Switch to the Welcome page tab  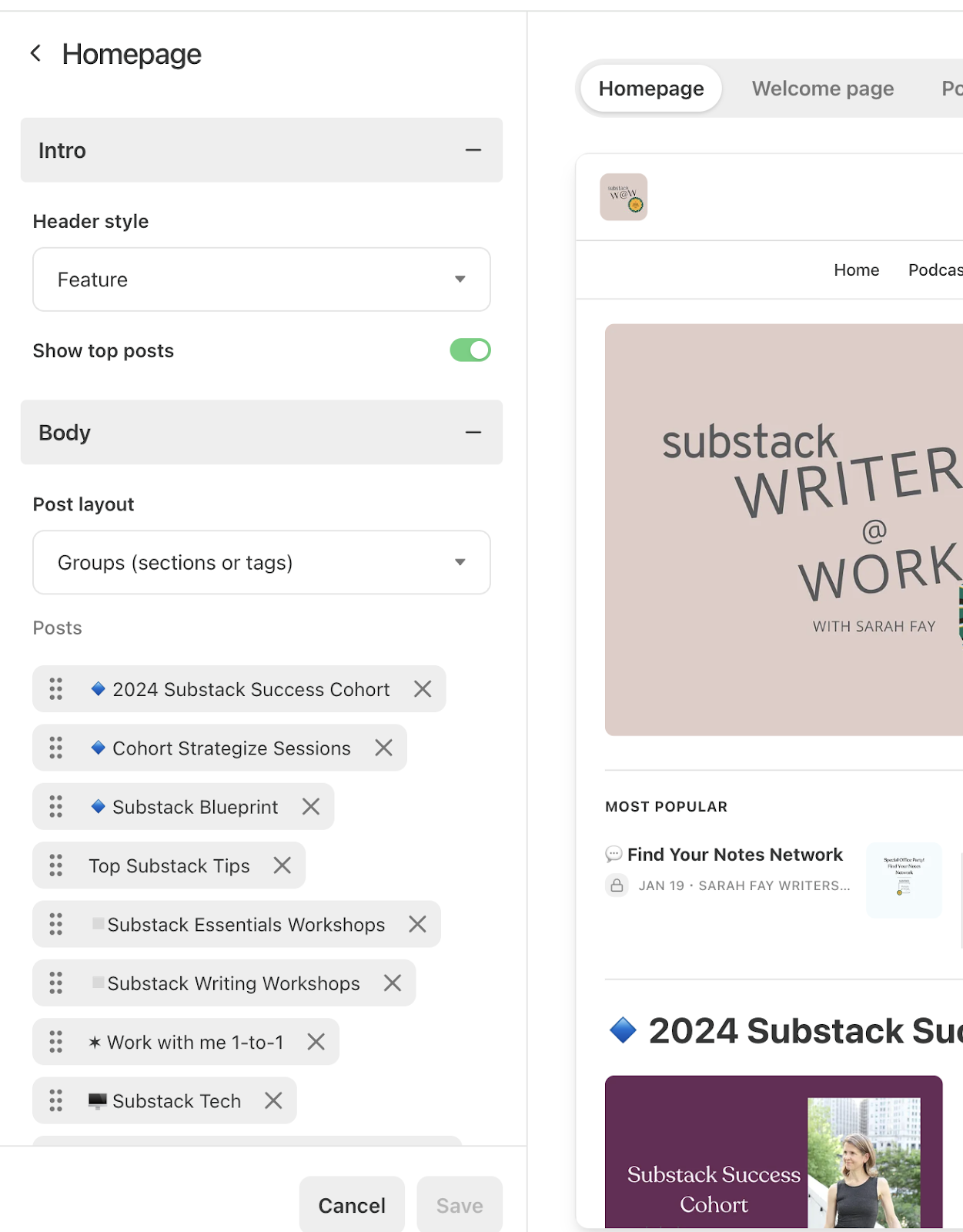[822, 88]
